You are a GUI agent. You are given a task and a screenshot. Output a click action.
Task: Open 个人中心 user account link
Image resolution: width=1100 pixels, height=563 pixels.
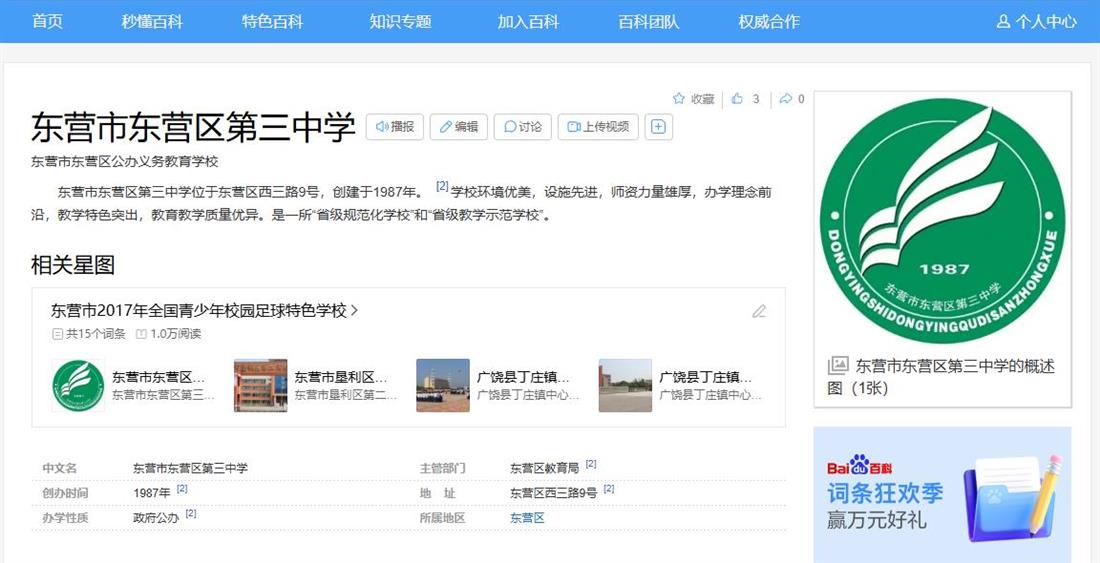tap(1036, 22)
